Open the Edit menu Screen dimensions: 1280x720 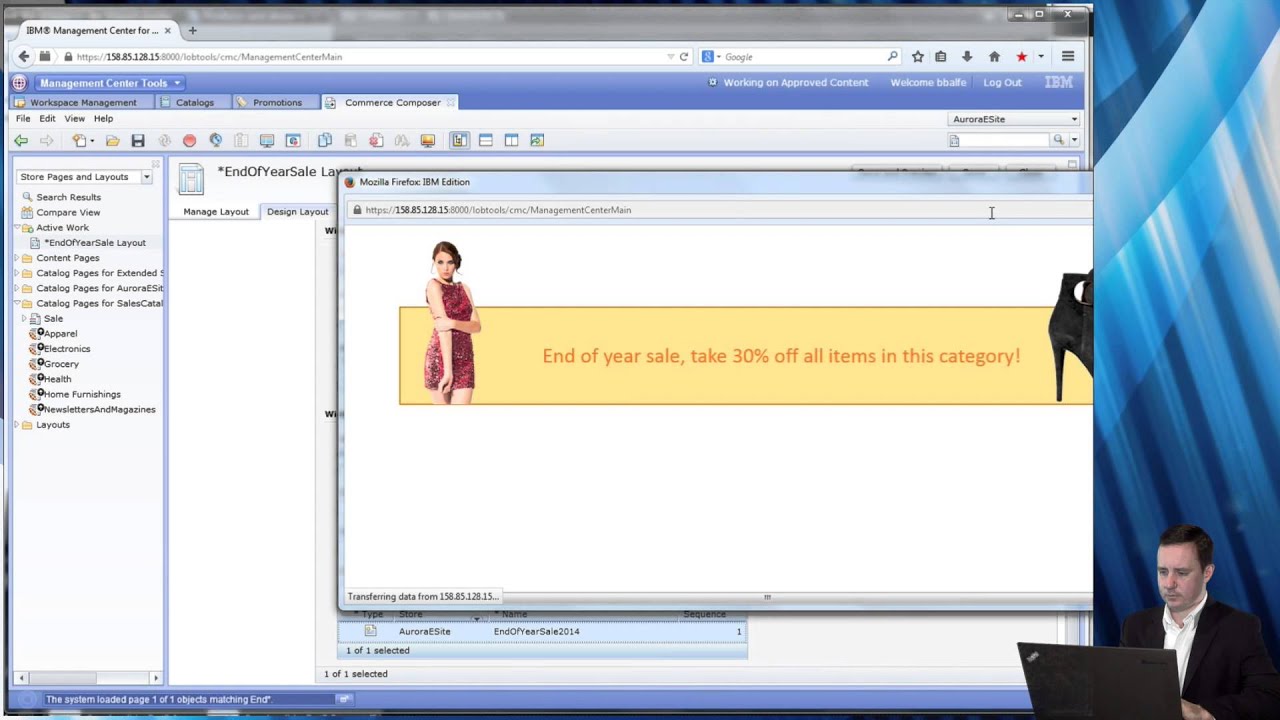pyautogui.click(x=47, y=118)
